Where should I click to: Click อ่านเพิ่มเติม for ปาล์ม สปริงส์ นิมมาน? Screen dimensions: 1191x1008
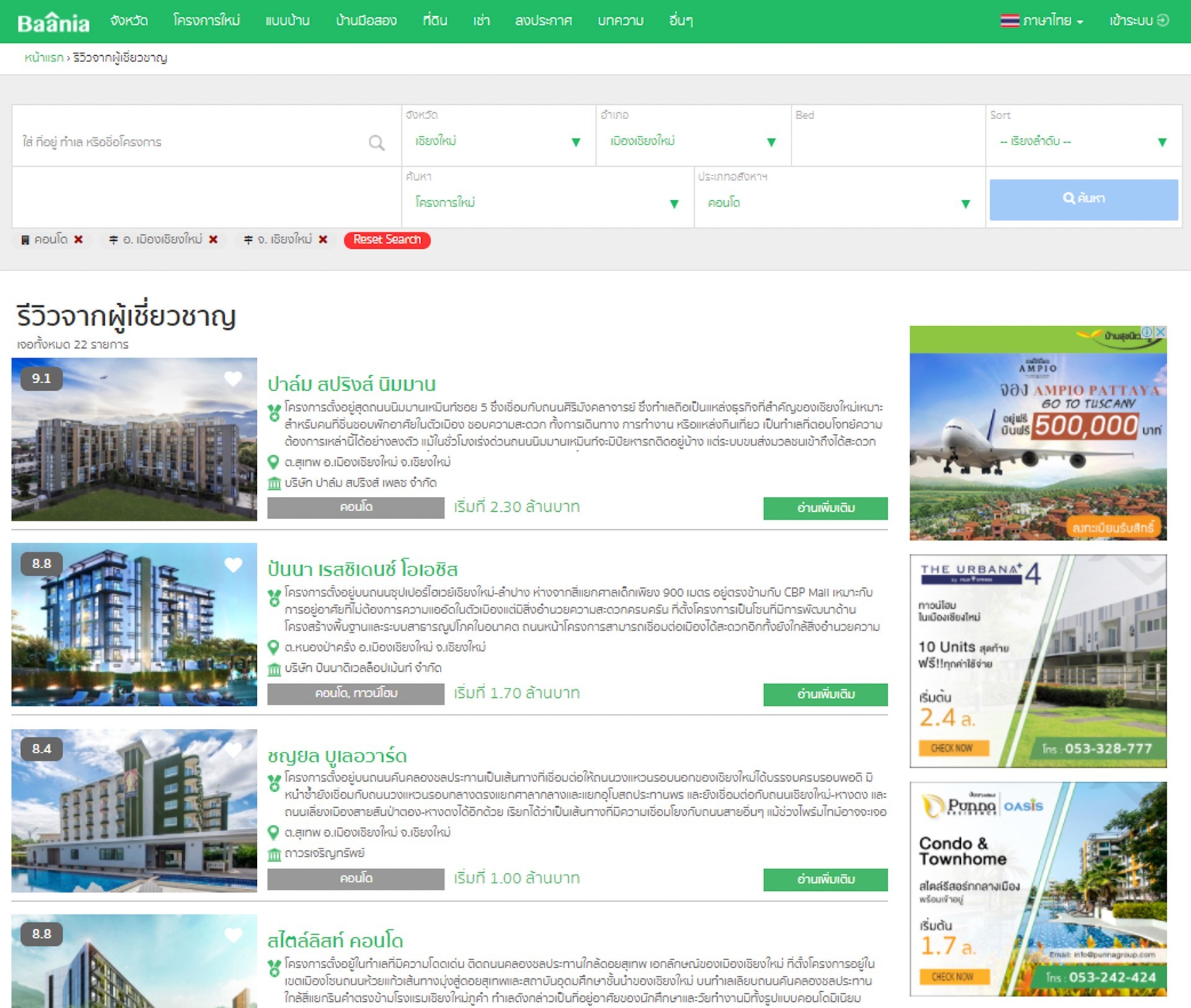[826, 508]
